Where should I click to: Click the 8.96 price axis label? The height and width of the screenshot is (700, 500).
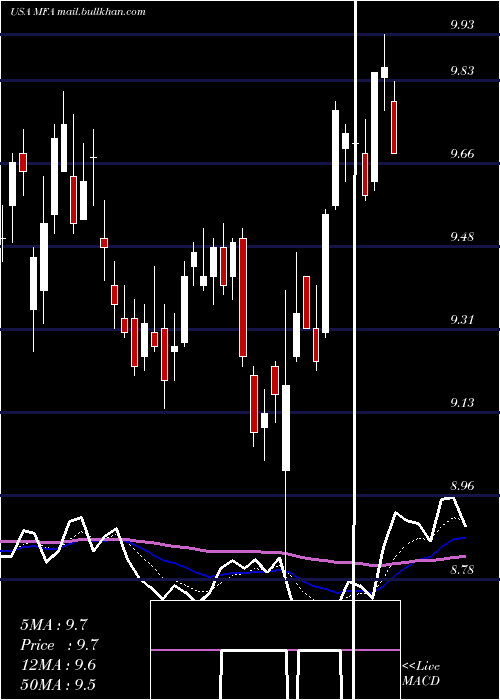[x=462, y=486]
